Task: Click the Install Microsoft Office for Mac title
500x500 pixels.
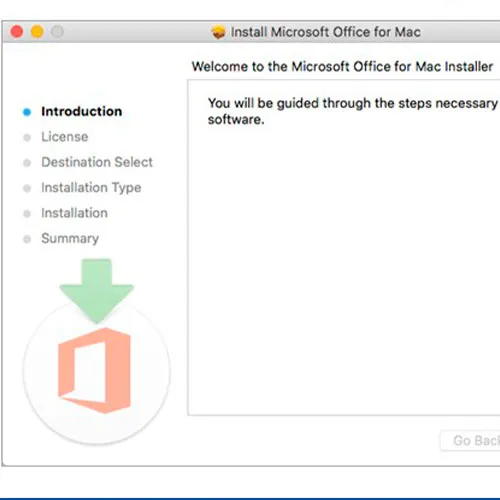Action: 326,32
